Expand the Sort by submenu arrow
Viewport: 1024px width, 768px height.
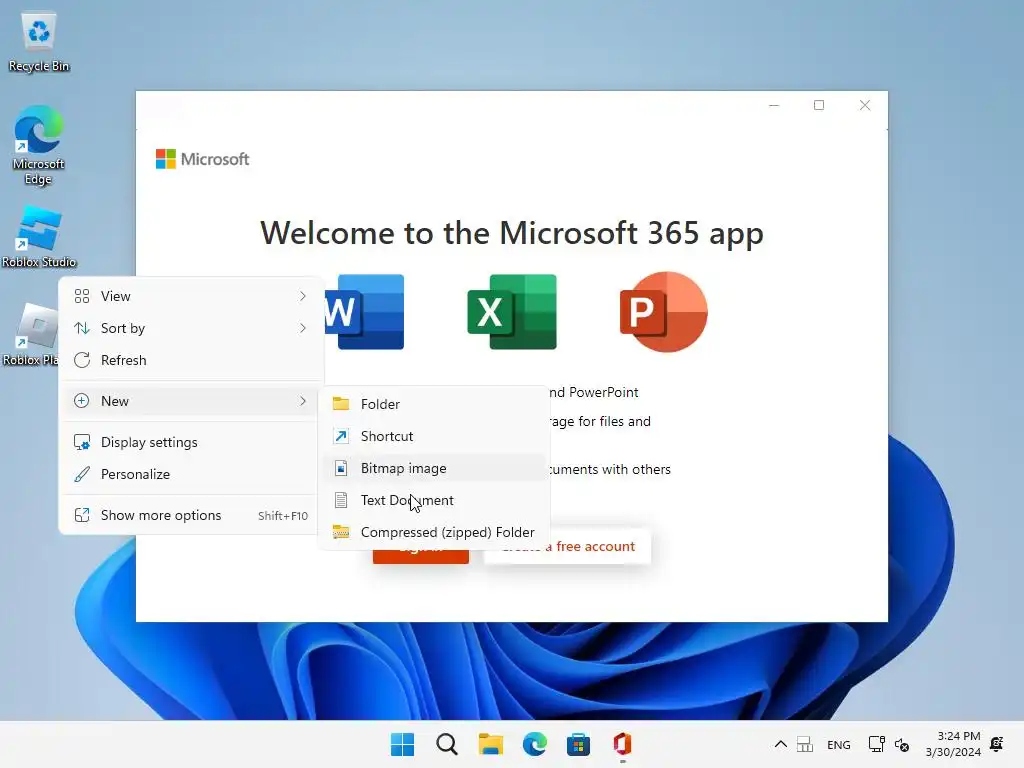(302, 328)
